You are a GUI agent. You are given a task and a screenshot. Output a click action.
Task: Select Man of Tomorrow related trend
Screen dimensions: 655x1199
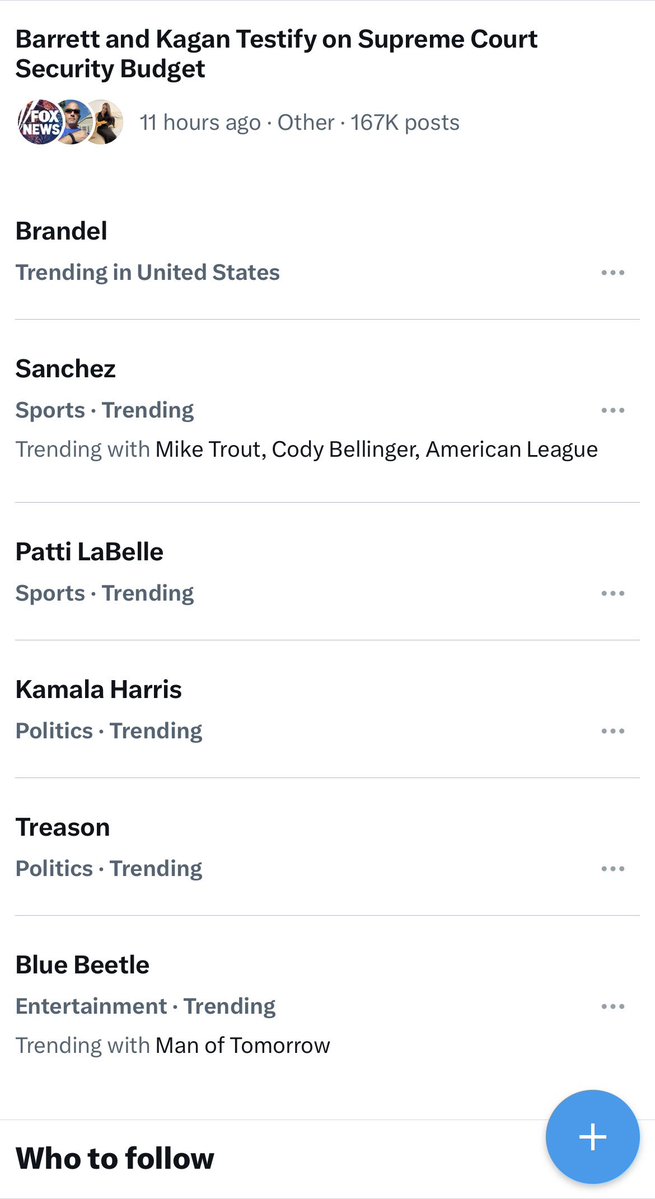[x=242, y=1045]
